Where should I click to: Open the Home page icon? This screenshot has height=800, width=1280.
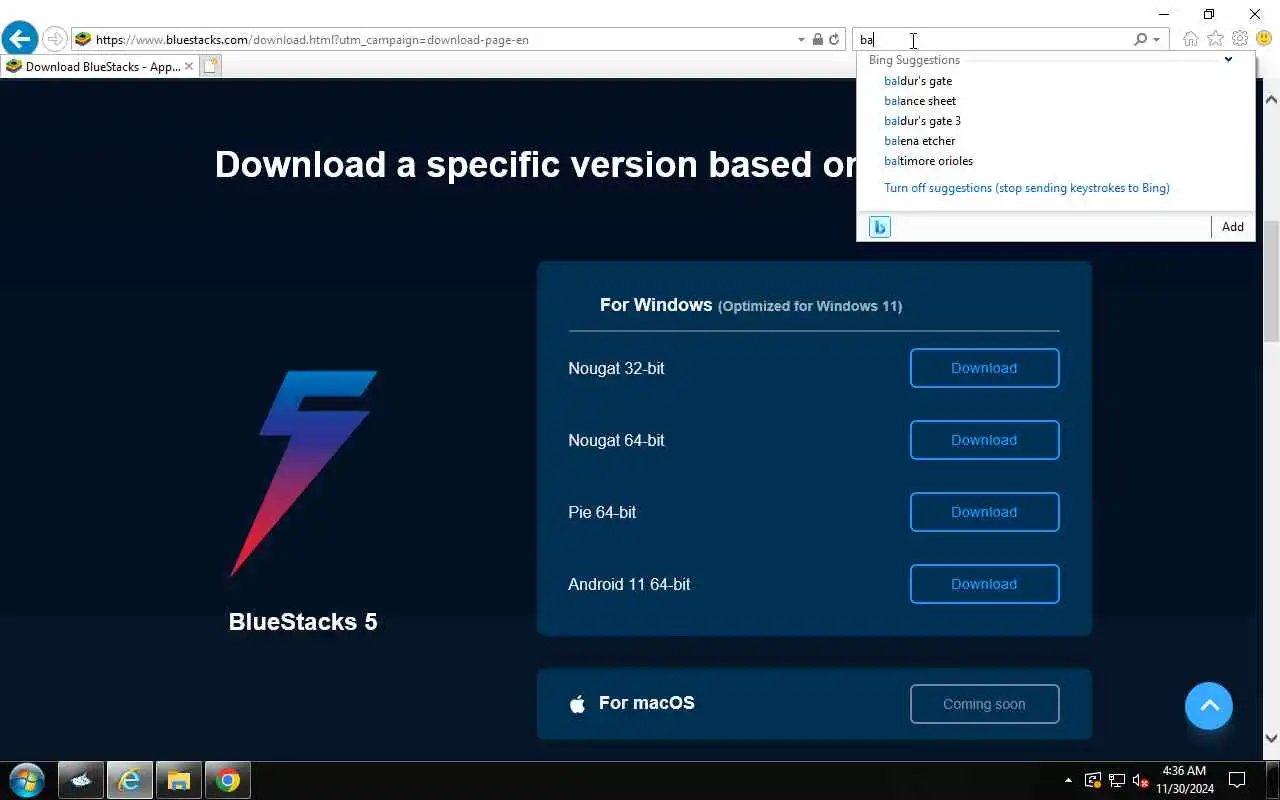click(1190, 39)
